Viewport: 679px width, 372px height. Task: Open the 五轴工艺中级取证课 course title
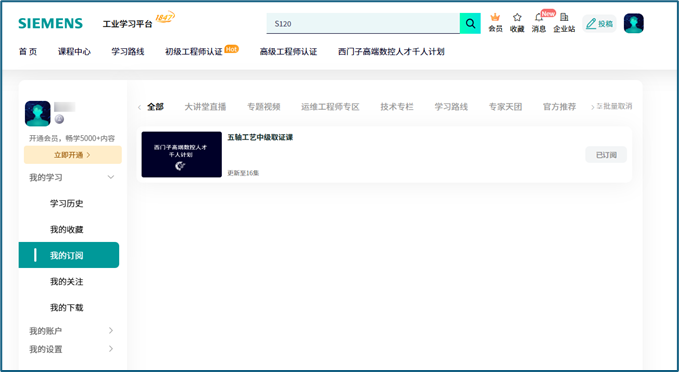260,137
